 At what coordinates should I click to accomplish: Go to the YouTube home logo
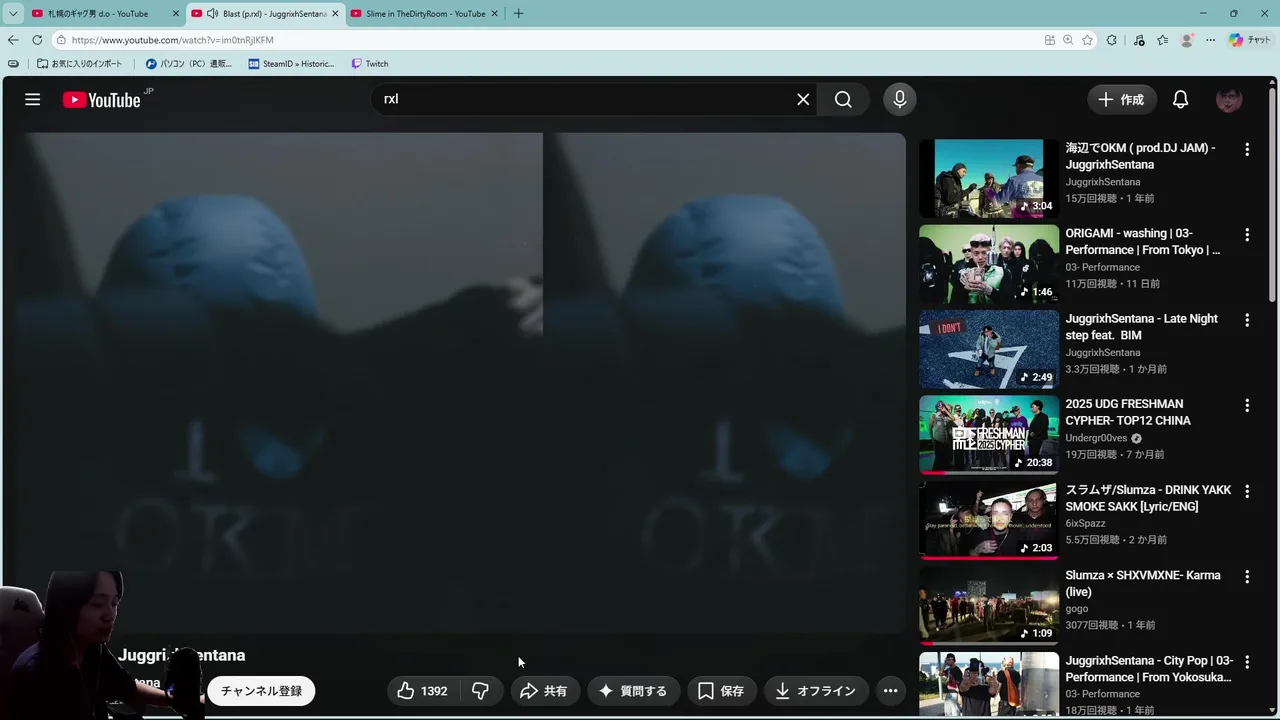pyautogui.click(x=101, y=99)
